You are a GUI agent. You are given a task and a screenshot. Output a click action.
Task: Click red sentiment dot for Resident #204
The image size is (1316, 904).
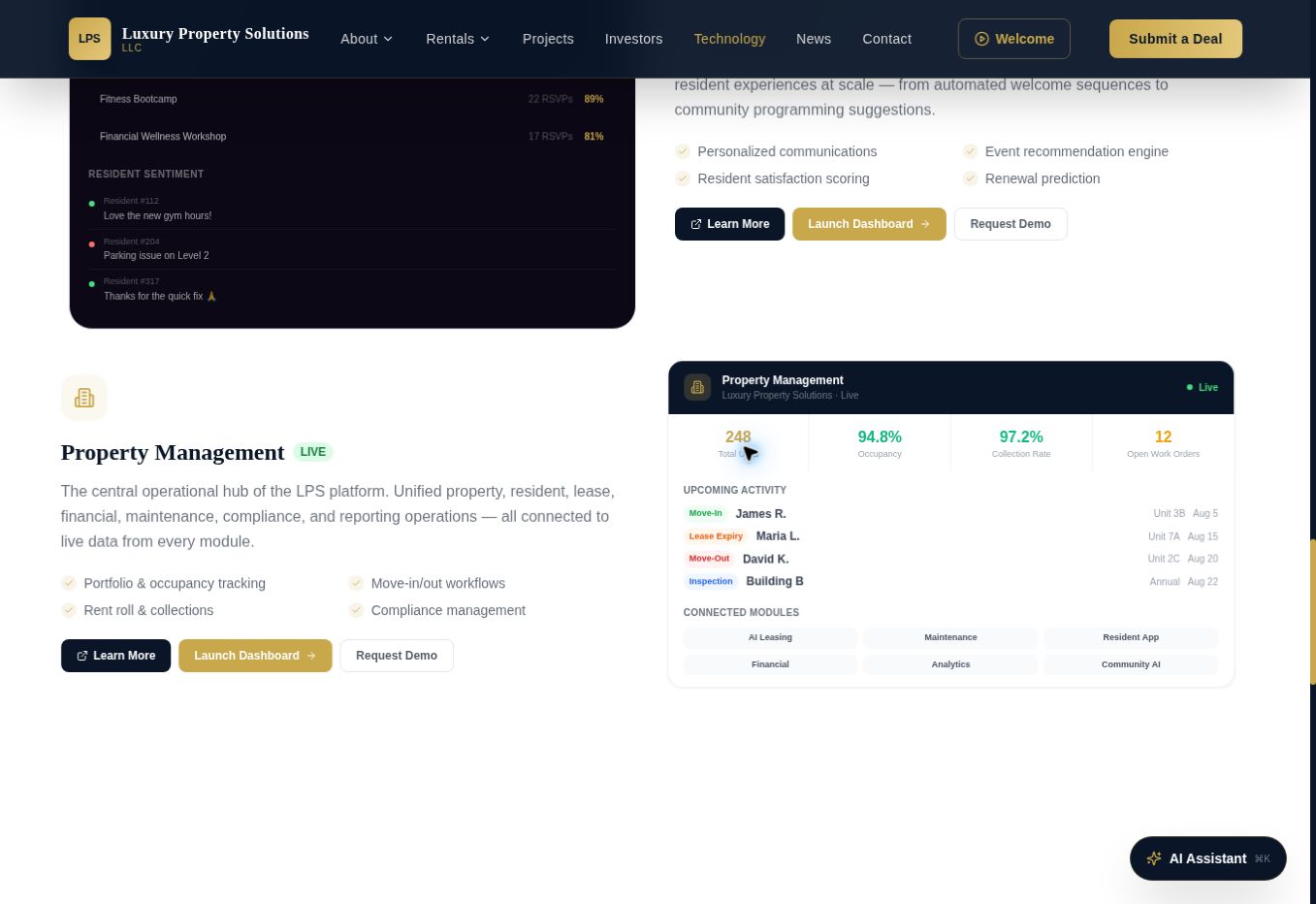[92, 244]
